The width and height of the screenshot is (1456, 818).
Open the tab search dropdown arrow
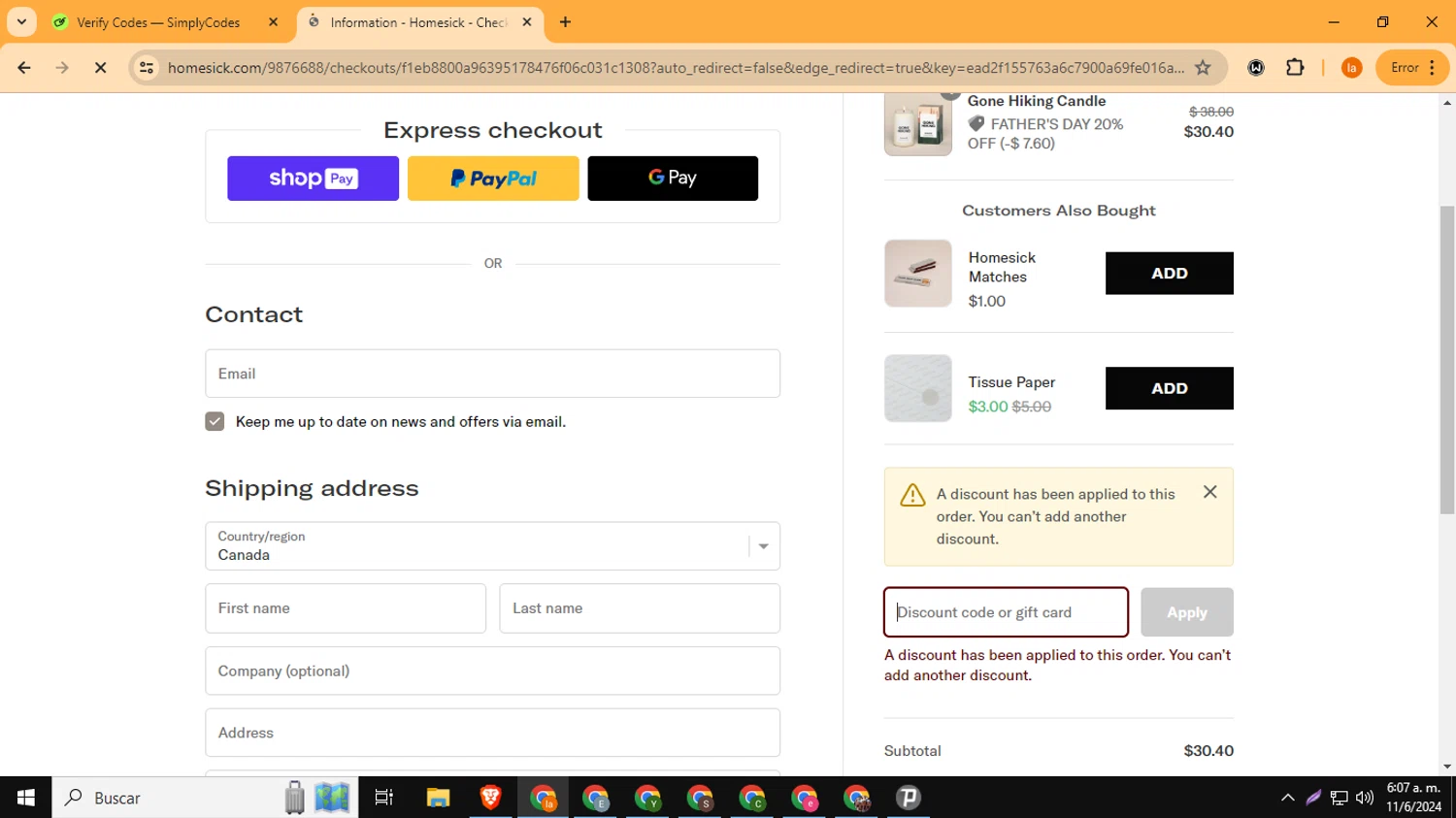[21, 22]
